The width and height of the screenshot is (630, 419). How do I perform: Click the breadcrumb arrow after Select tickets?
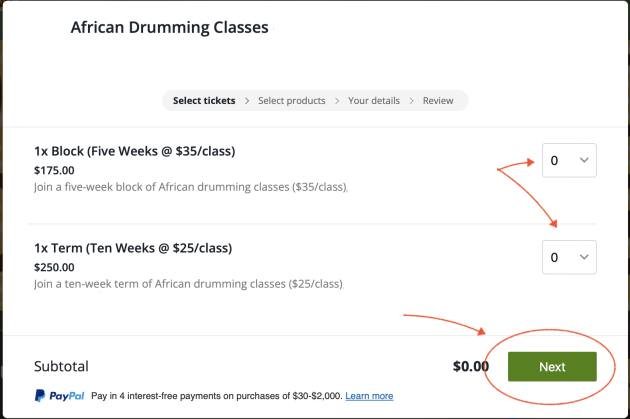247,100
